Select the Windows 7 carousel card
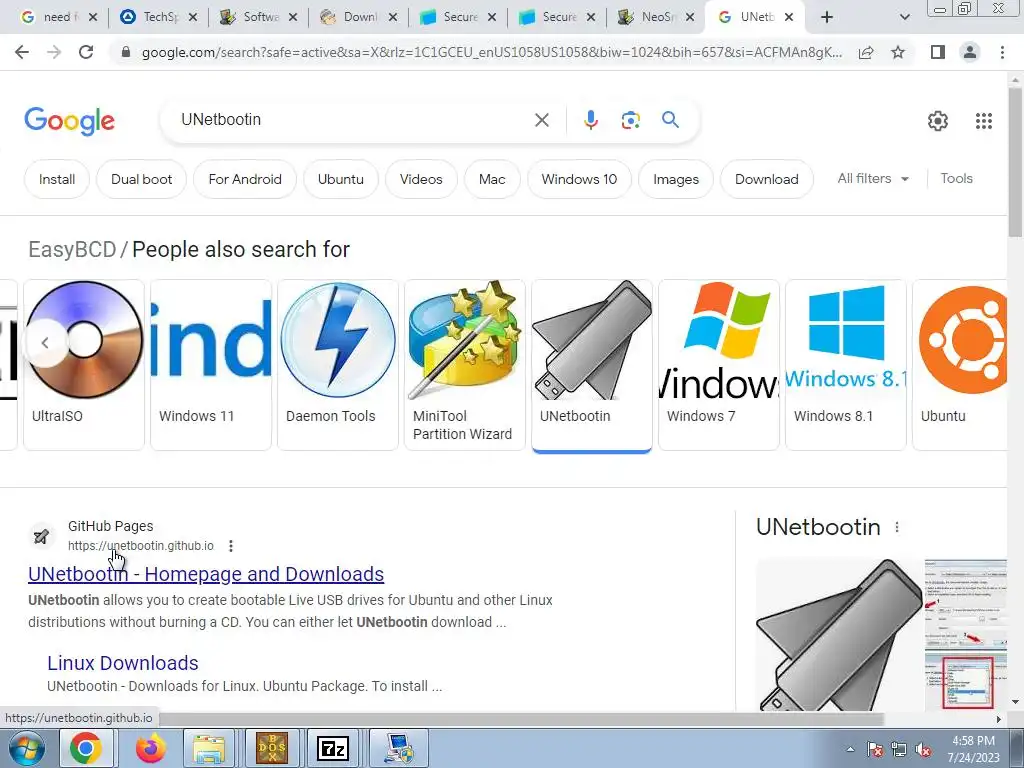 tap(718, 364)
